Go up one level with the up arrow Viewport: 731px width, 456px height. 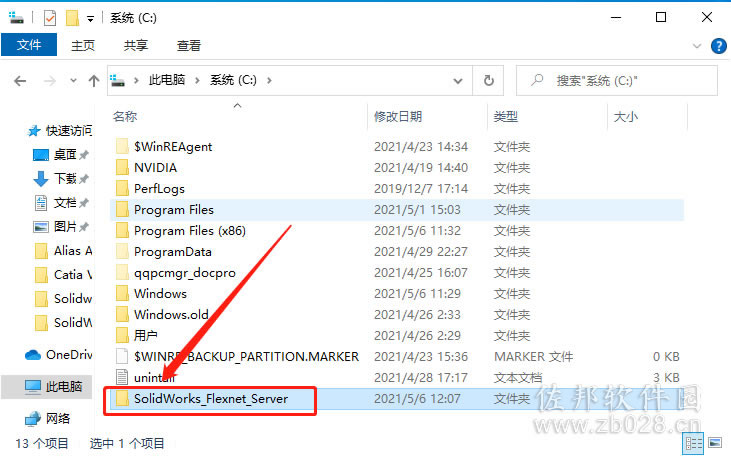click(94, 81)
